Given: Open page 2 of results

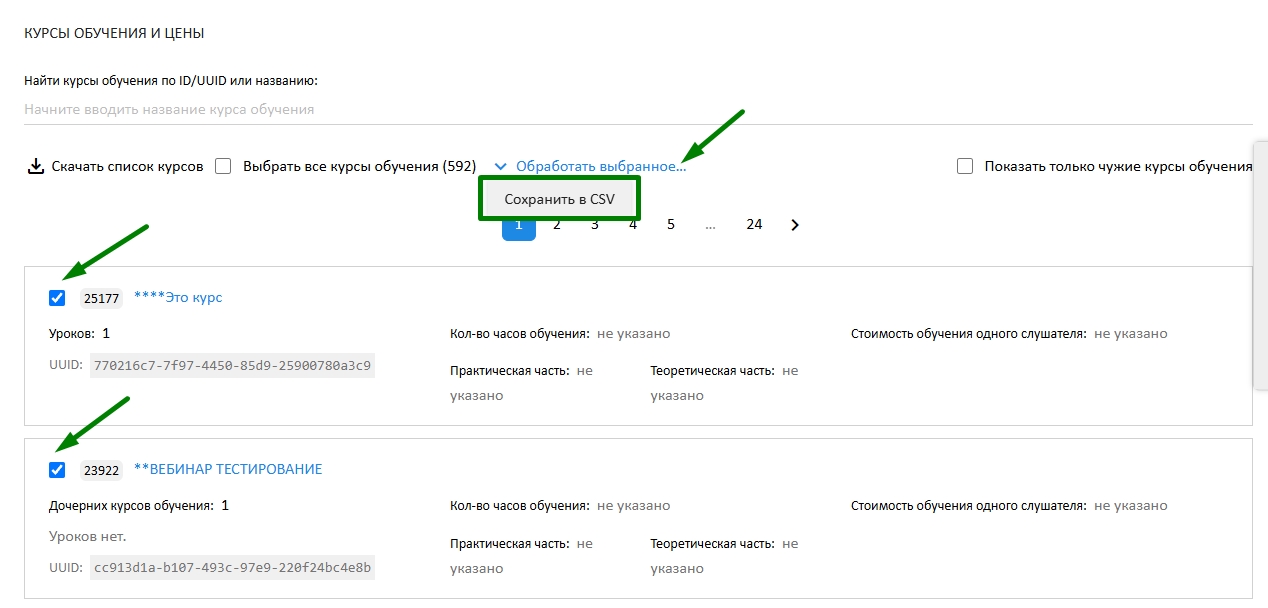Looking at the screenshot, I should click(x=557, y=225).
